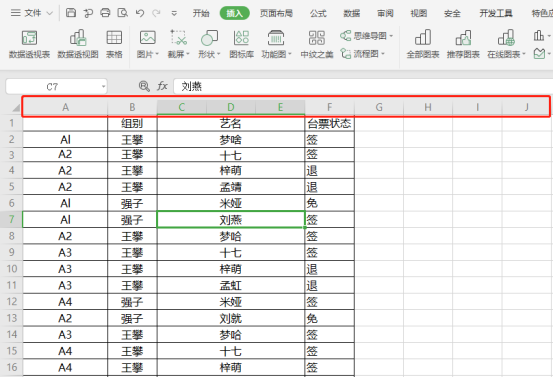The height and width of the screenshot is (378, 554).
Task: Switch to the 安全 tab
Action: (452, 13)
